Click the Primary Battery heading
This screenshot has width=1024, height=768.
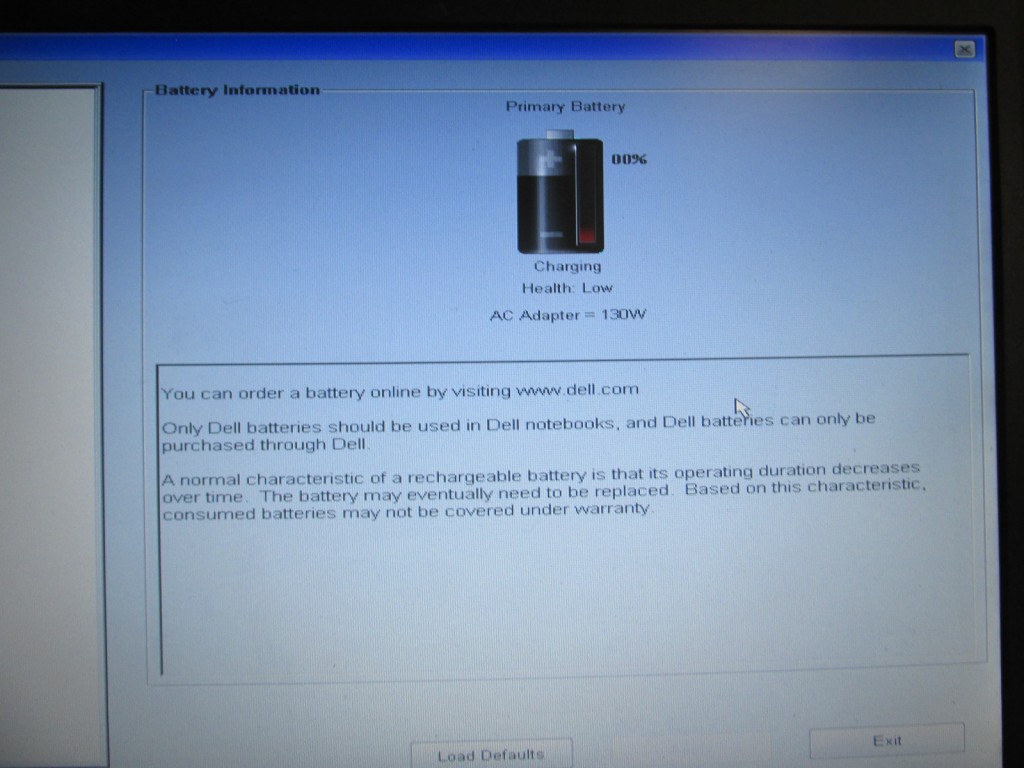click(x=566, y=106)
